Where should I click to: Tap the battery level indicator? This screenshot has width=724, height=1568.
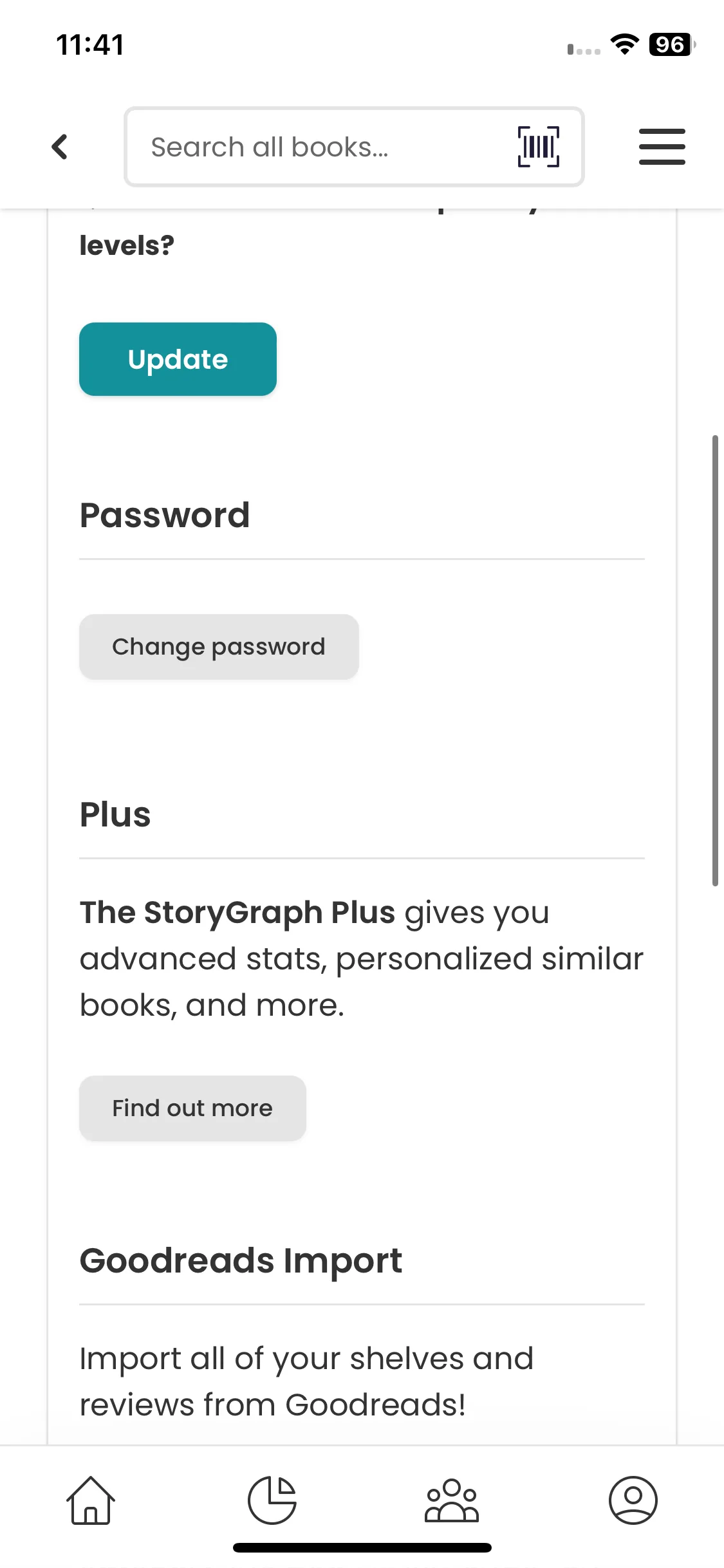coord(671,44)
